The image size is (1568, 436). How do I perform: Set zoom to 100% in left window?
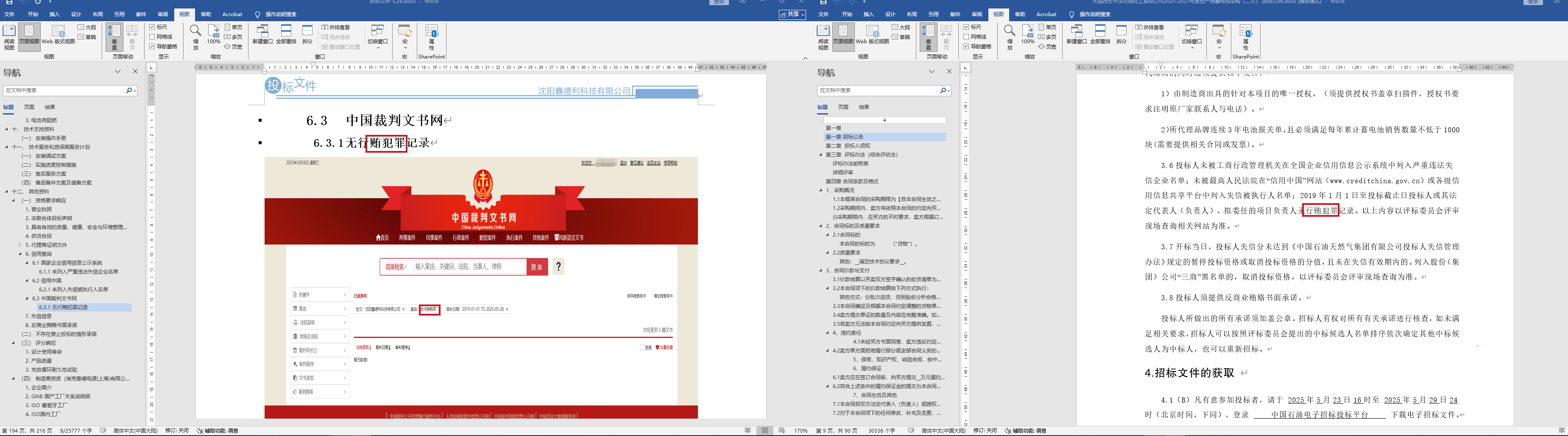pyautogui.click(x=214, y=35)
